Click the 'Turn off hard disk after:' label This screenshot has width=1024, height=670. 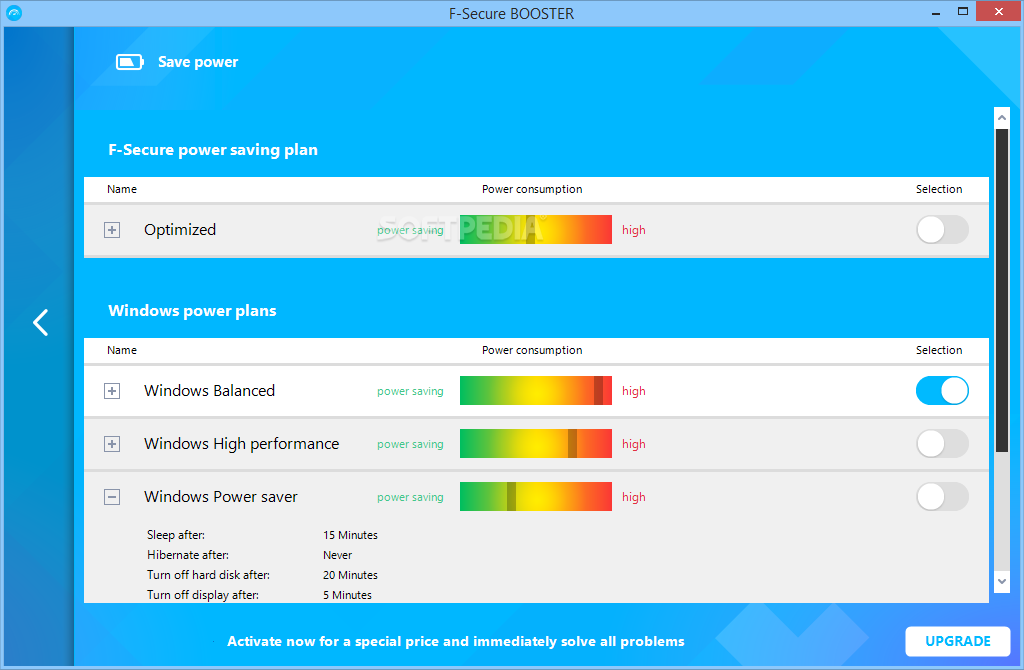pyautogui.click(x=208, y=575)
